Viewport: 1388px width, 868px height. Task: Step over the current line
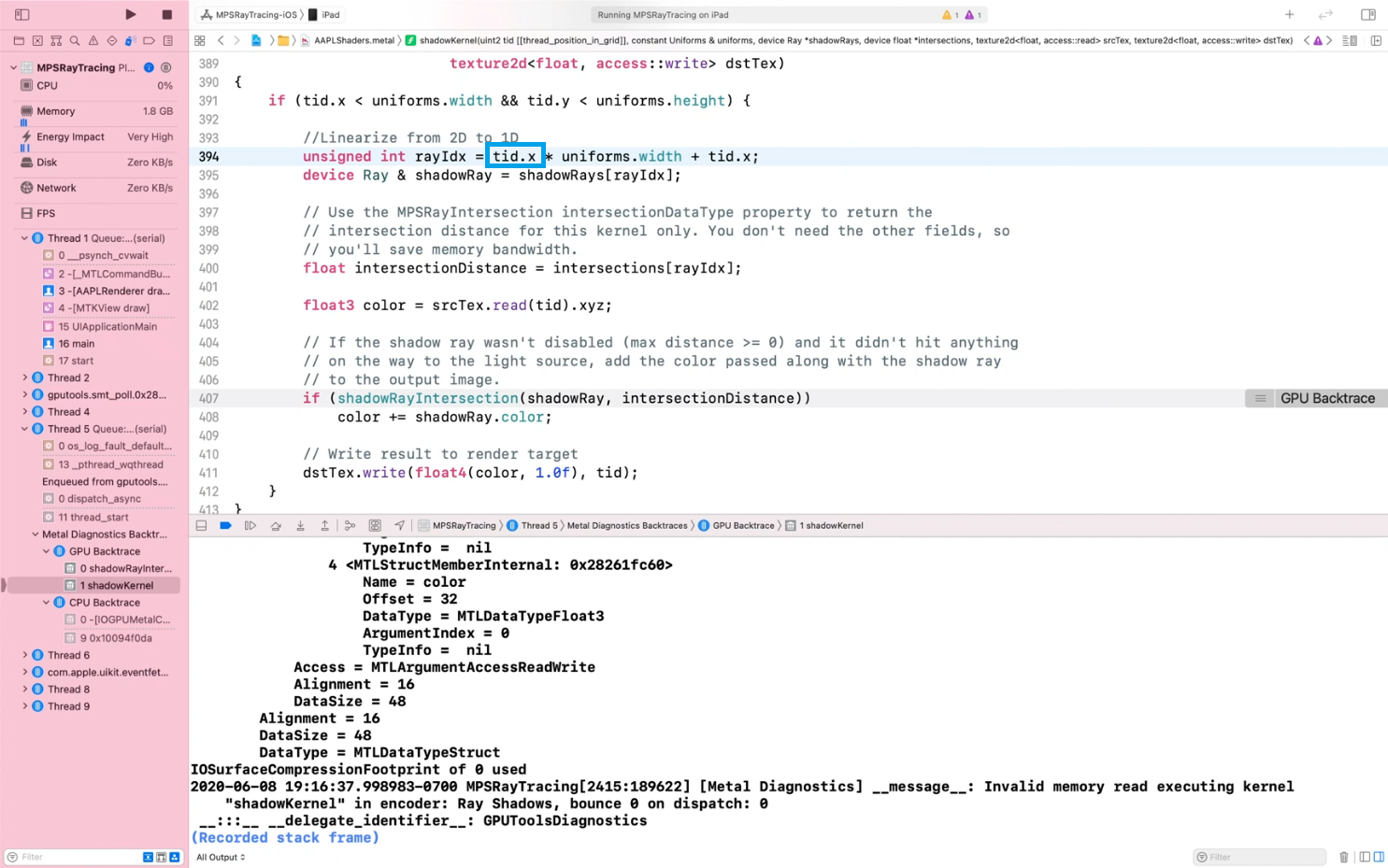click(276, 526)
